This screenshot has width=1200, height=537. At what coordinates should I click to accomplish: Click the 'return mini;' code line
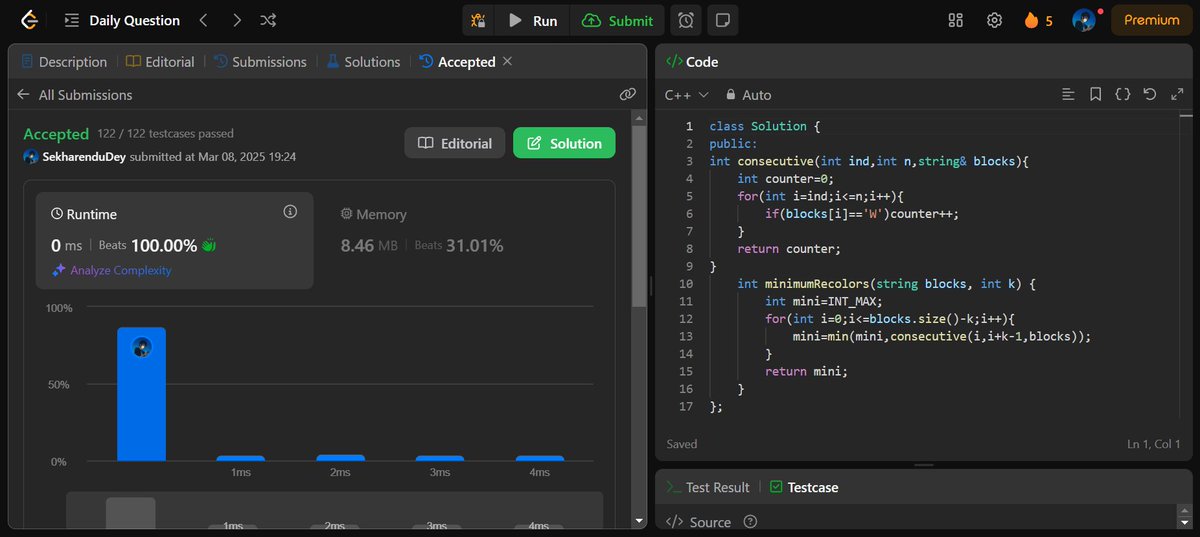tap(806, 371)
